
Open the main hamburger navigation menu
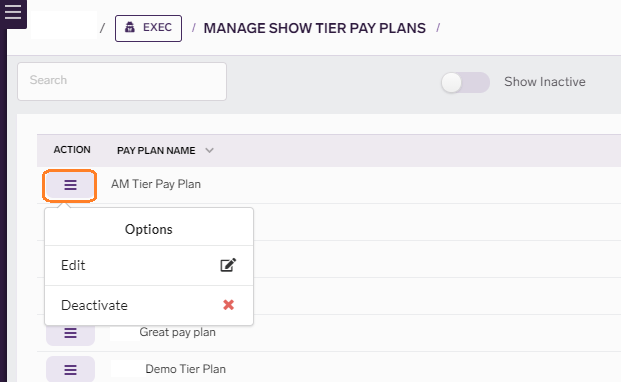tap(13, 12)
